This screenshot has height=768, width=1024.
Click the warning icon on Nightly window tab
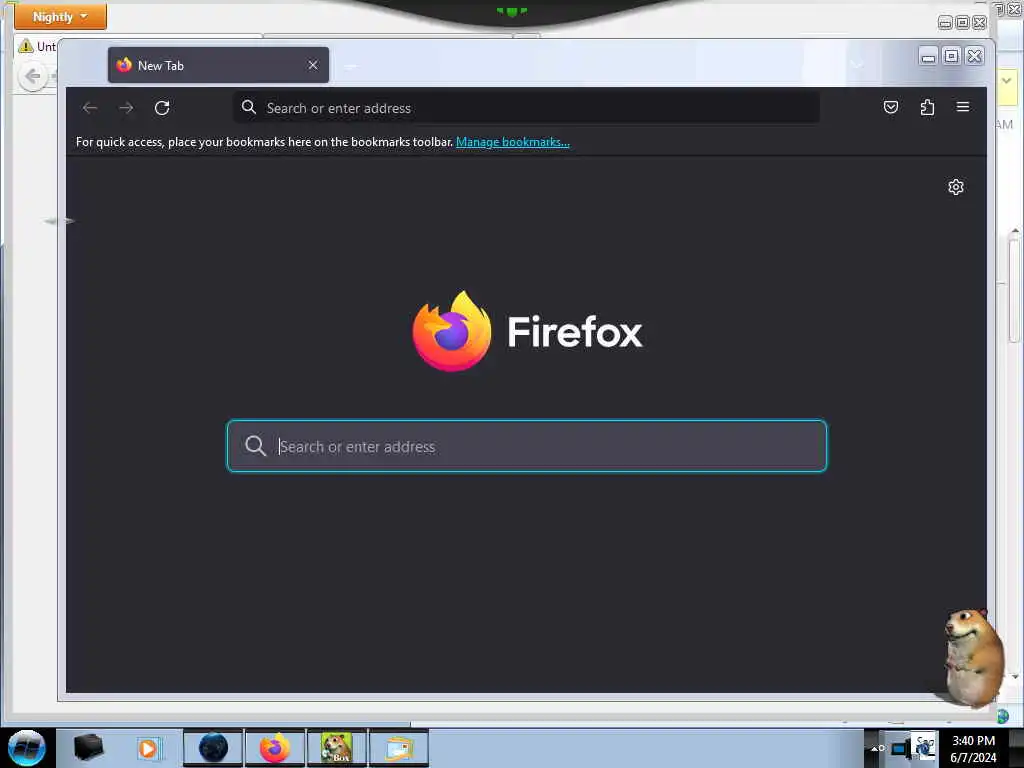point(26,46)
